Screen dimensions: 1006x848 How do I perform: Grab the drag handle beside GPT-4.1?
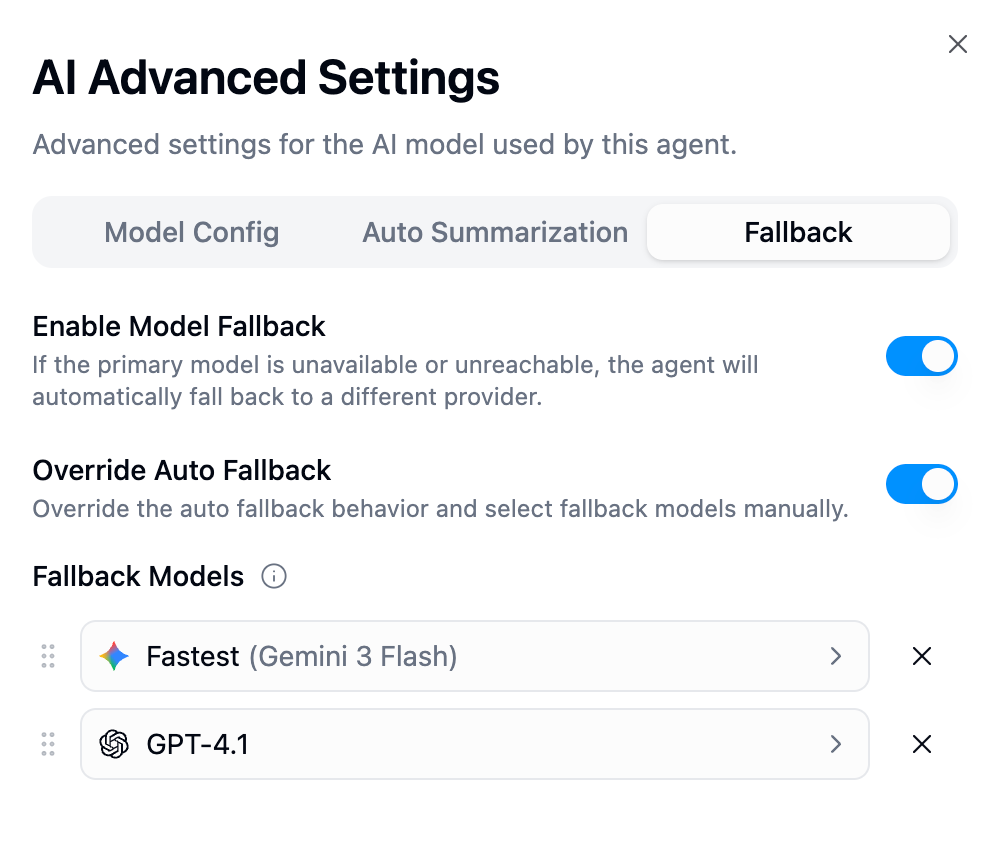pos(47,744)
